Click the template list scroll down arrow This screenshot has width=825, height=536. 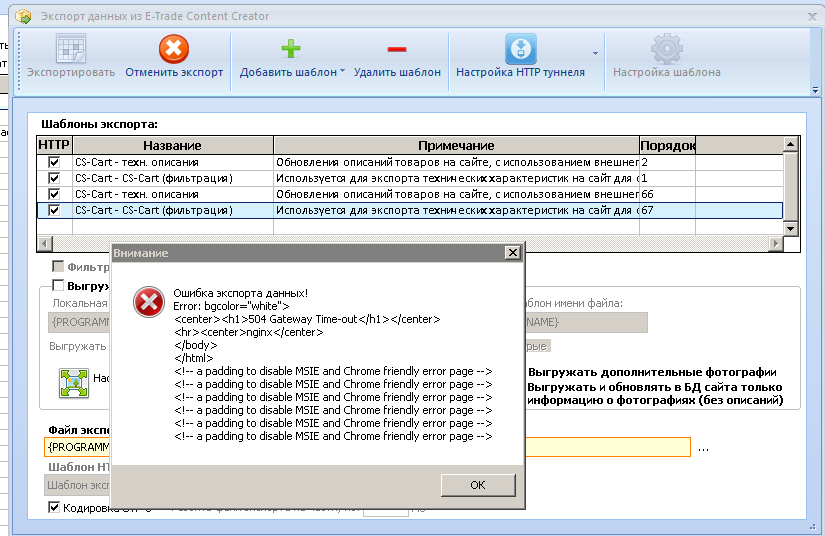(x=790, y=228)
